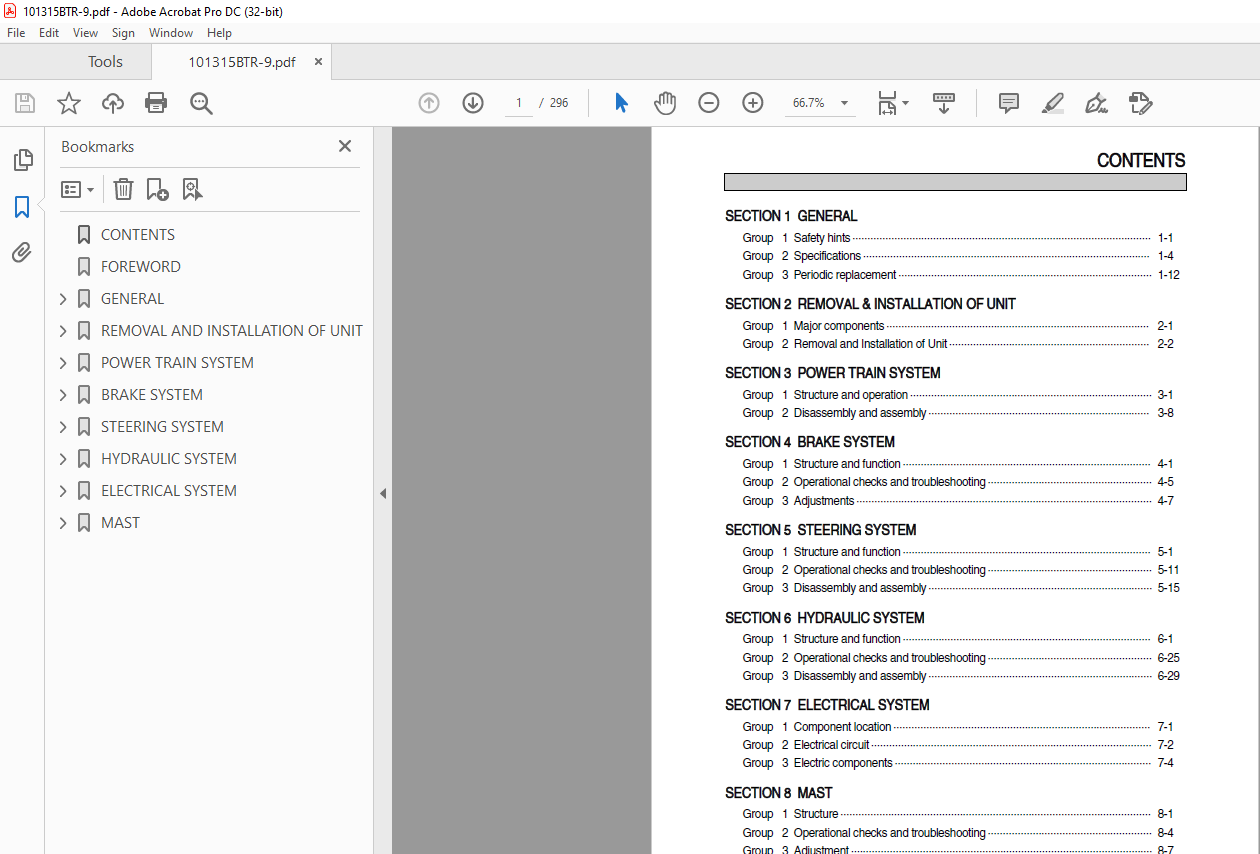Click the scrolling mode keyboard icon
1260x854 pixels.
(944, 103)
